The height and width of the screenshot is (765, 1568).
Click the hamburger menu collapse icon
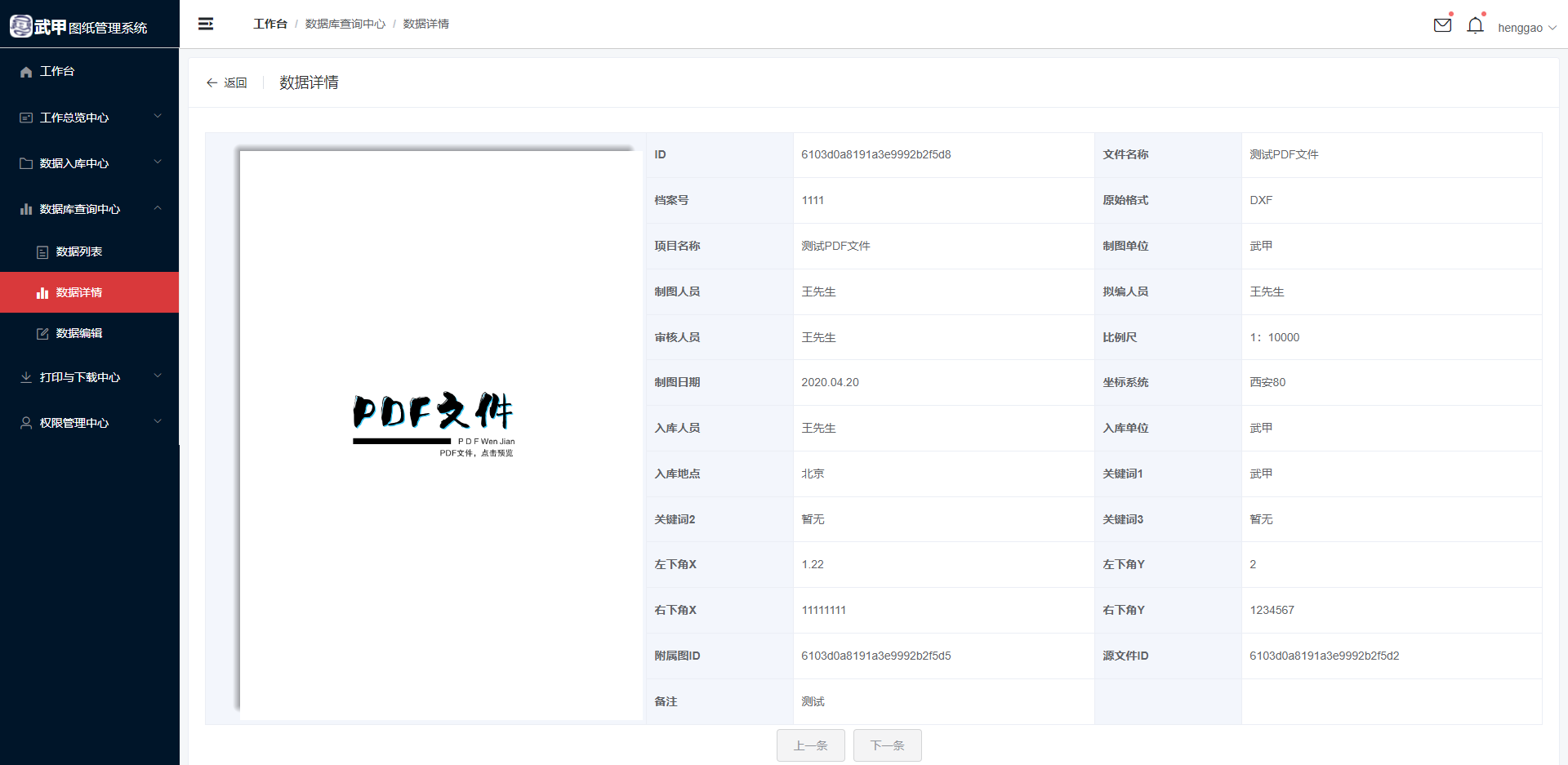206,24
